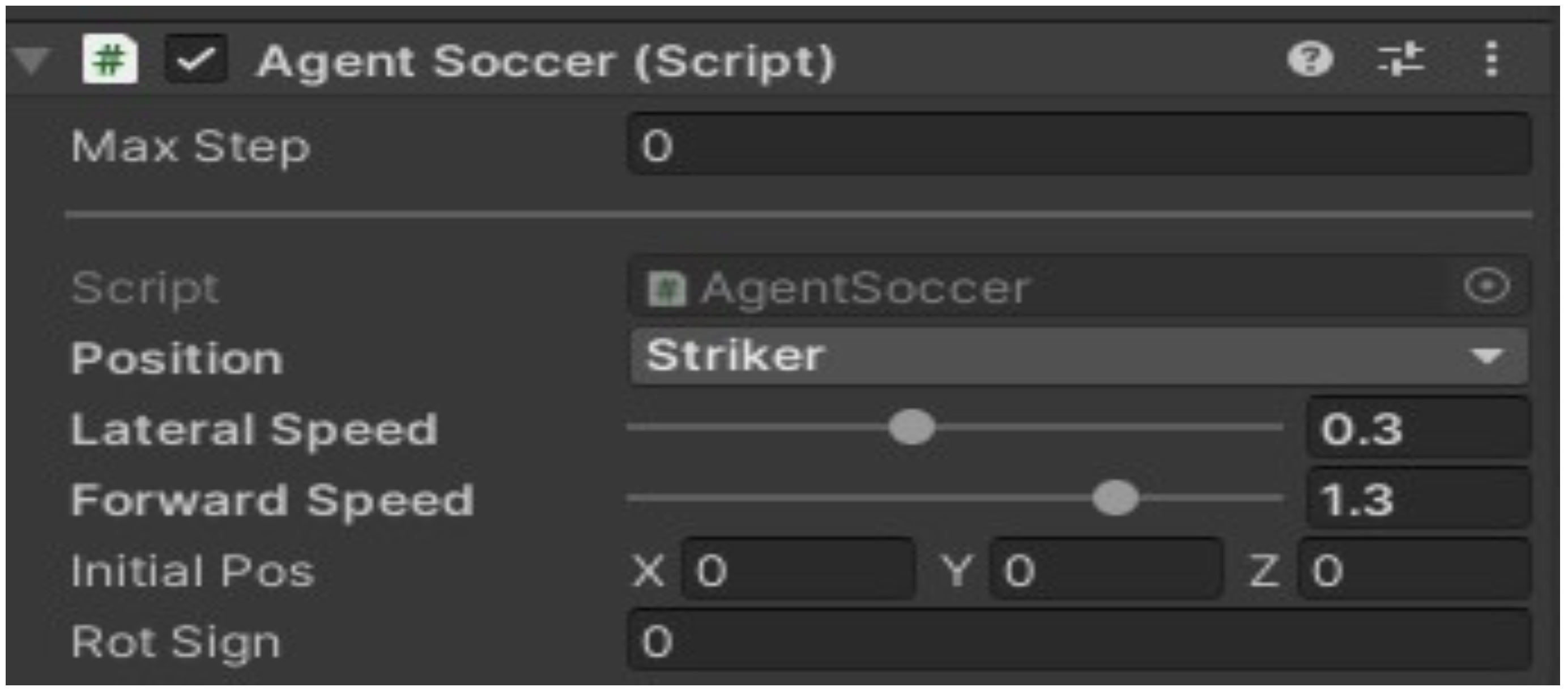The width and height of the screenshot is (1568, 691).
Task: Click the Forward Speed value field 1.3
Action: [1417, 499]
